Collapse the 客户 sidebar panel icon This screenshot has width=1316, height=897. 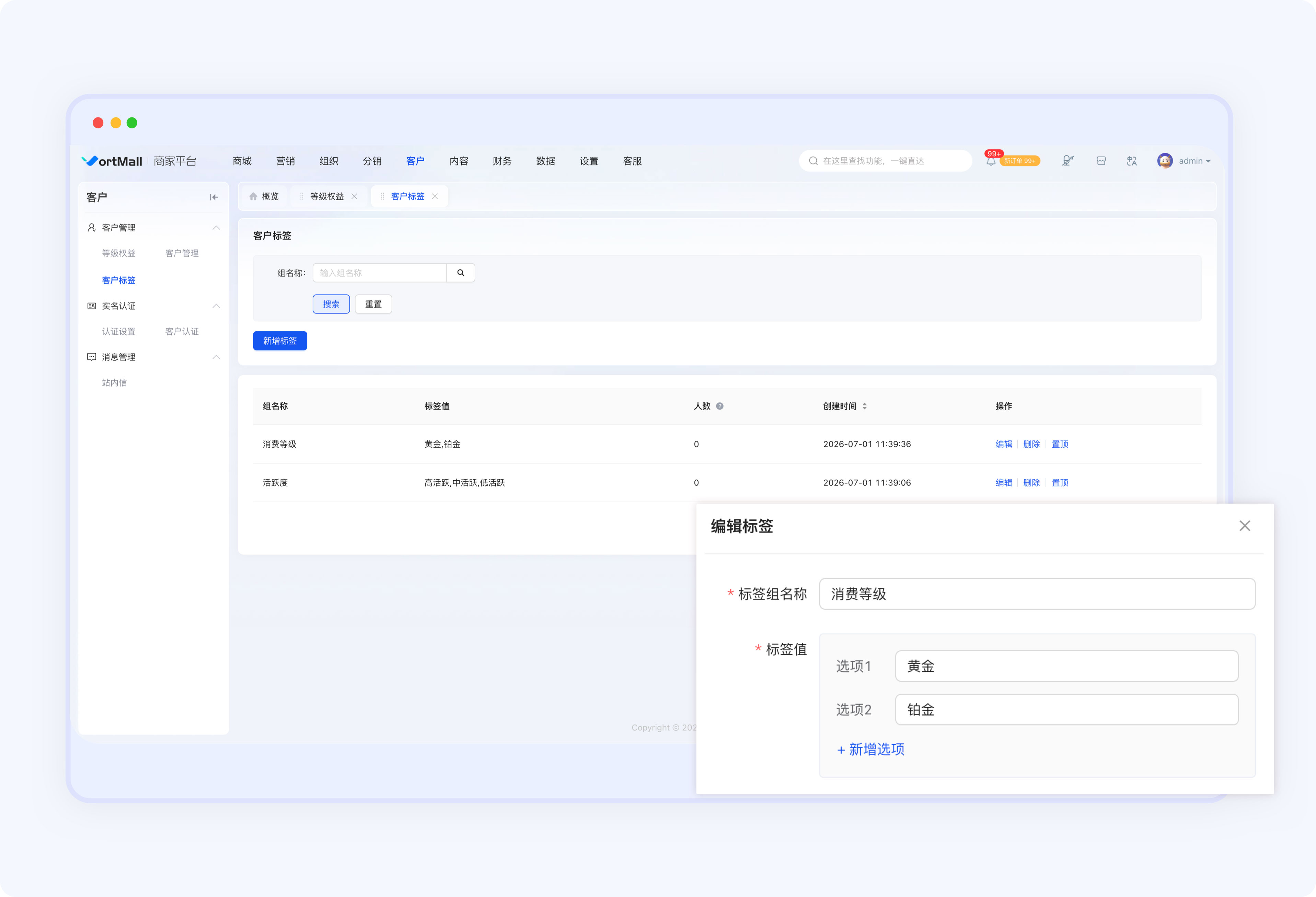click(x=213, y=197)
